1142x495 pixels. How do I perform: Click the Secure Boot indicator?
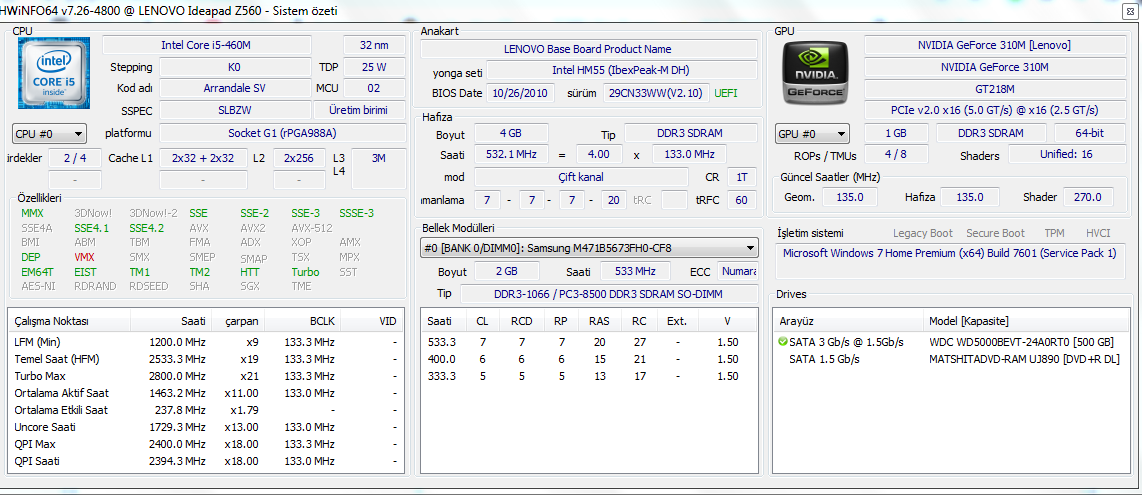coord(995,233)
